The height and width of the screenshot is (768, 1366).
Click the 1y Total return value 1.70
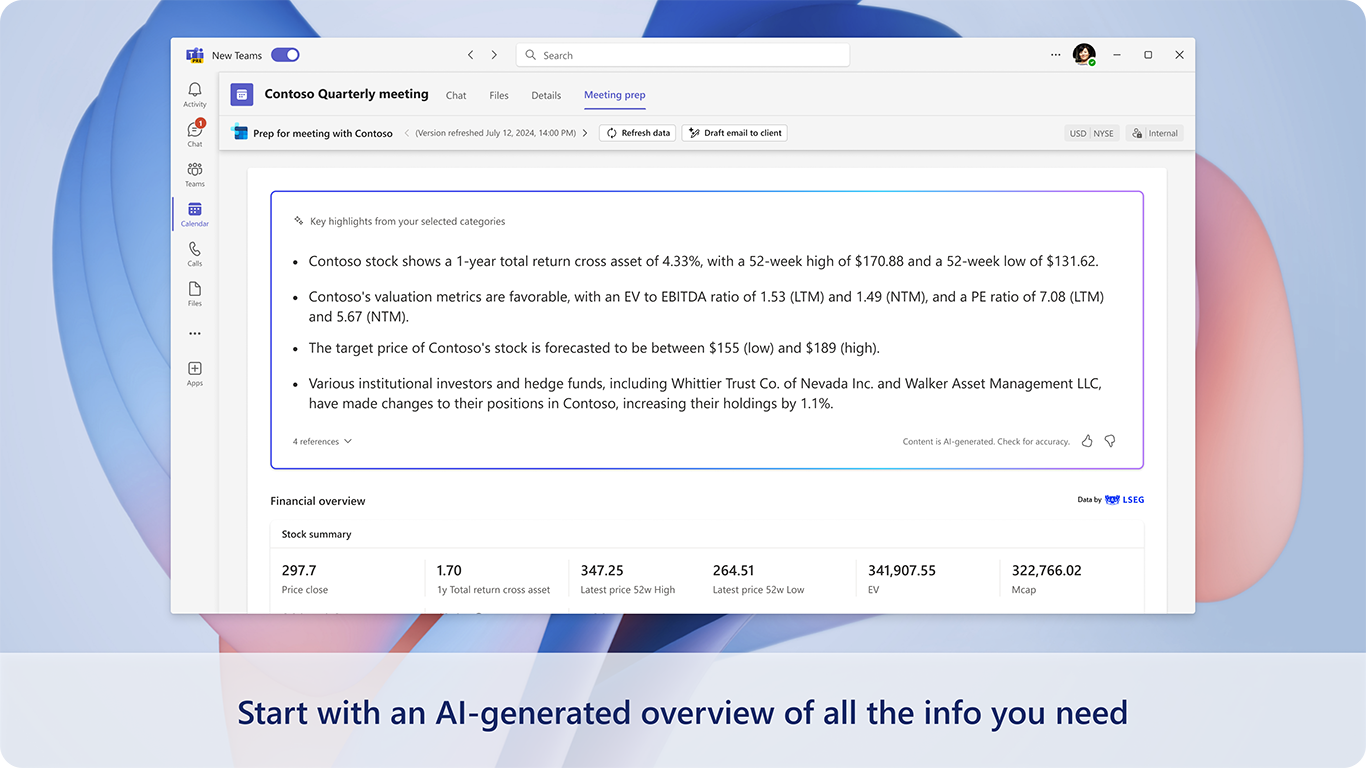click(449, 570)
